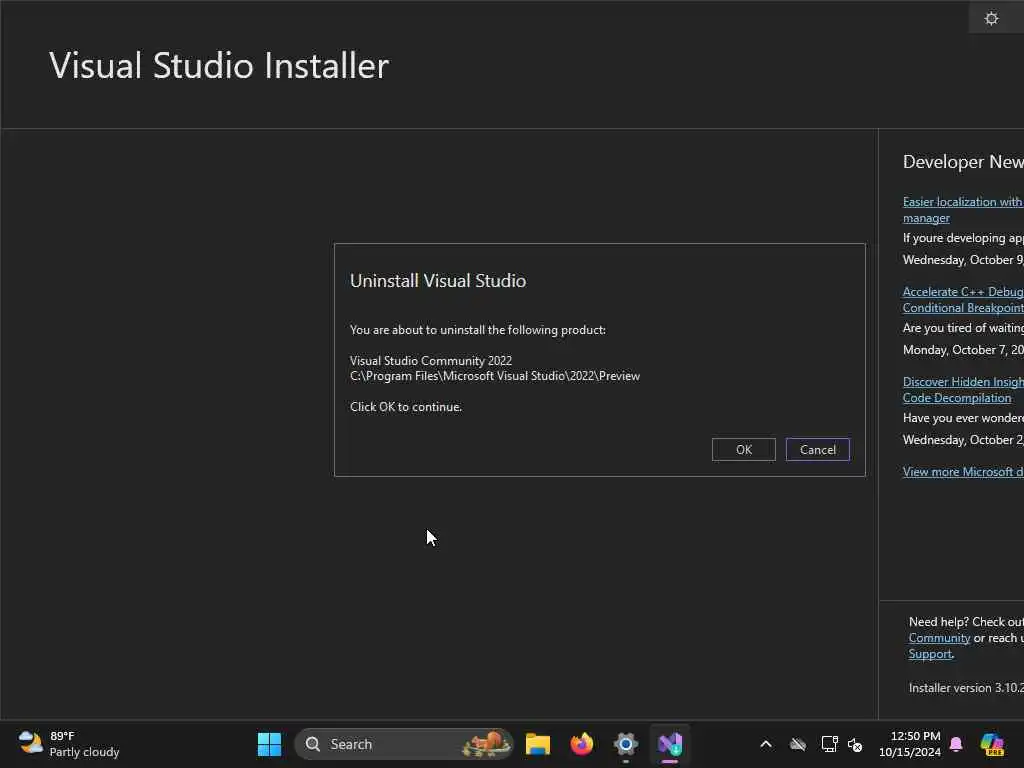Open File Explorer from taskbar
The width and height of the screenshot is (1024, 768).
pos(537,744)
